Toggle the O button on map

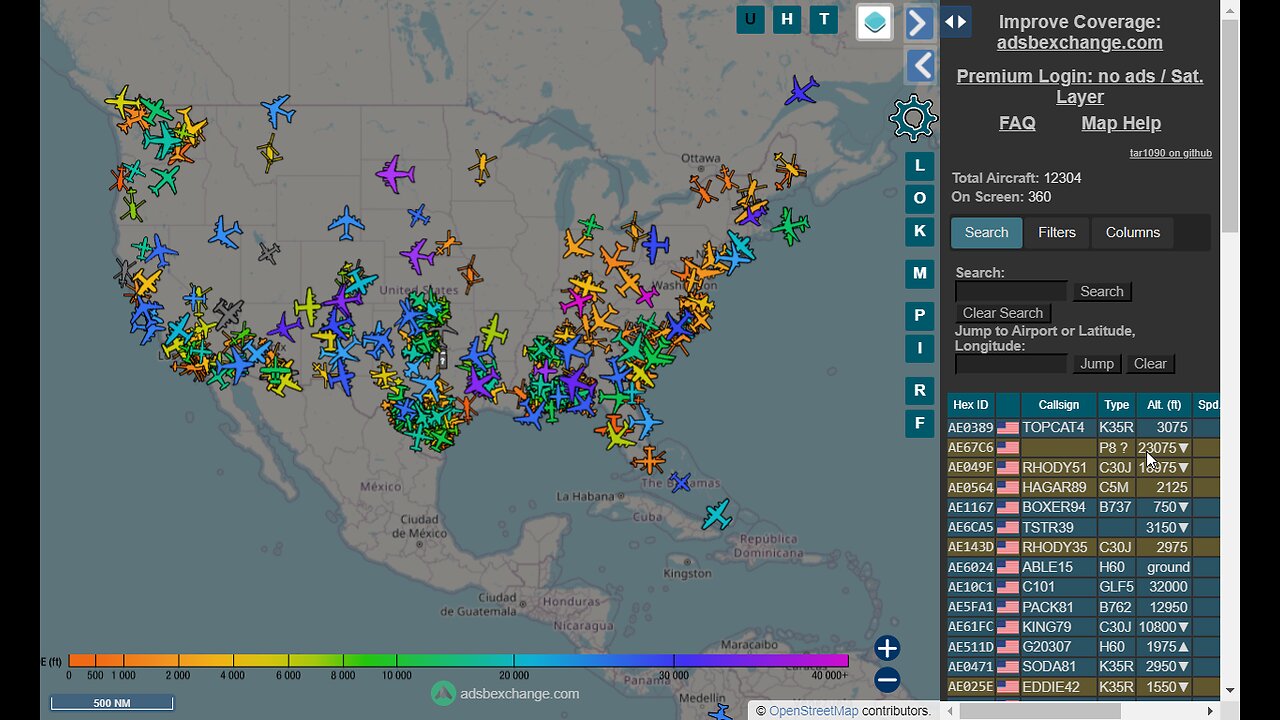[920, 198]
